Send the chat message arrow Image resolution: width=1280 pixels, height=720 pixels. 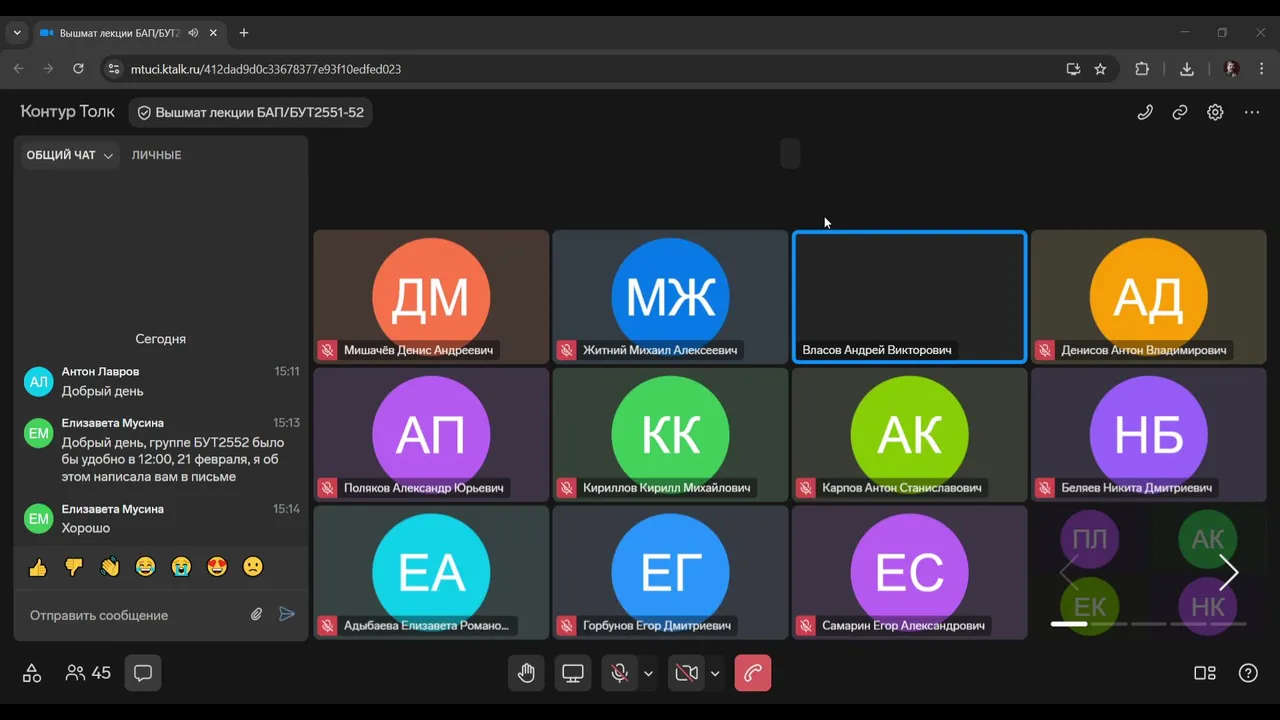coord(287,614)
